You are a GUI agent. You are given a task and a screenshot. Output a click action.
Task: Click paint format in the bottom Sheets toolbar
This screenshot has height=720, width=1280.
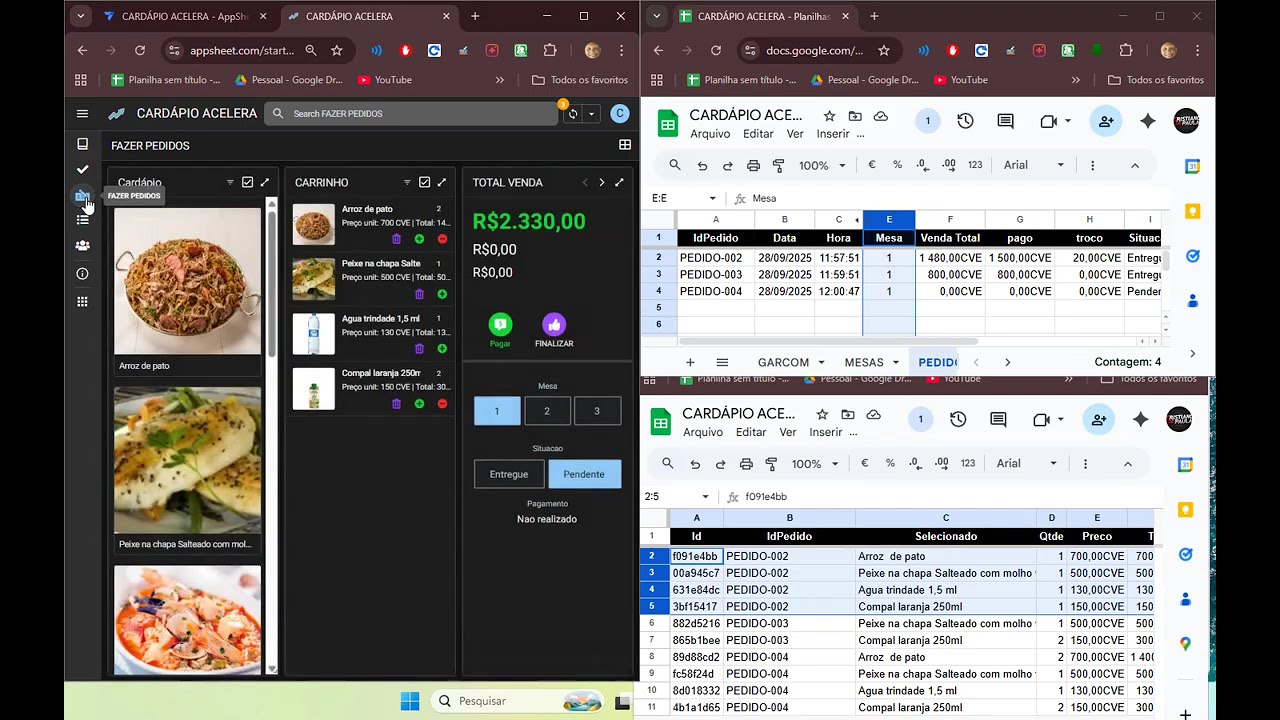771,464
